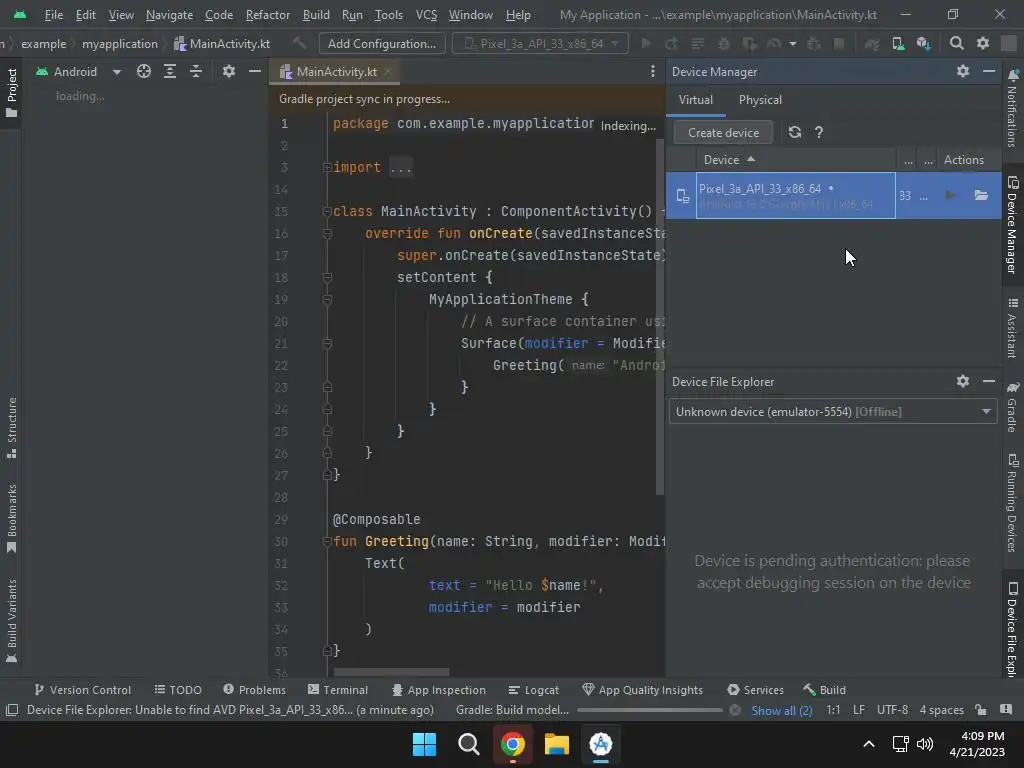Open the Refactor menu
The image size is (1024, 768).
(268, 14)
